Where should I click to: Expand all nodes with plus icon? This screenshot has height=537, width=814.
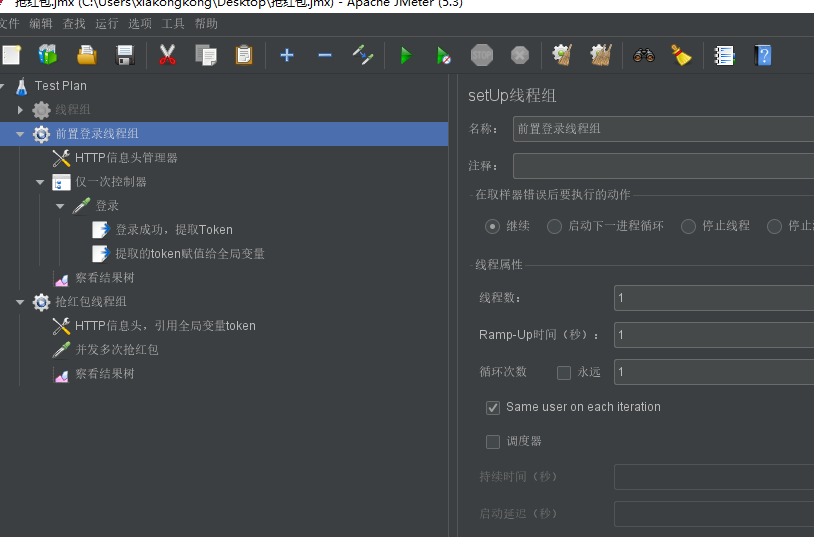coord(287,55)
